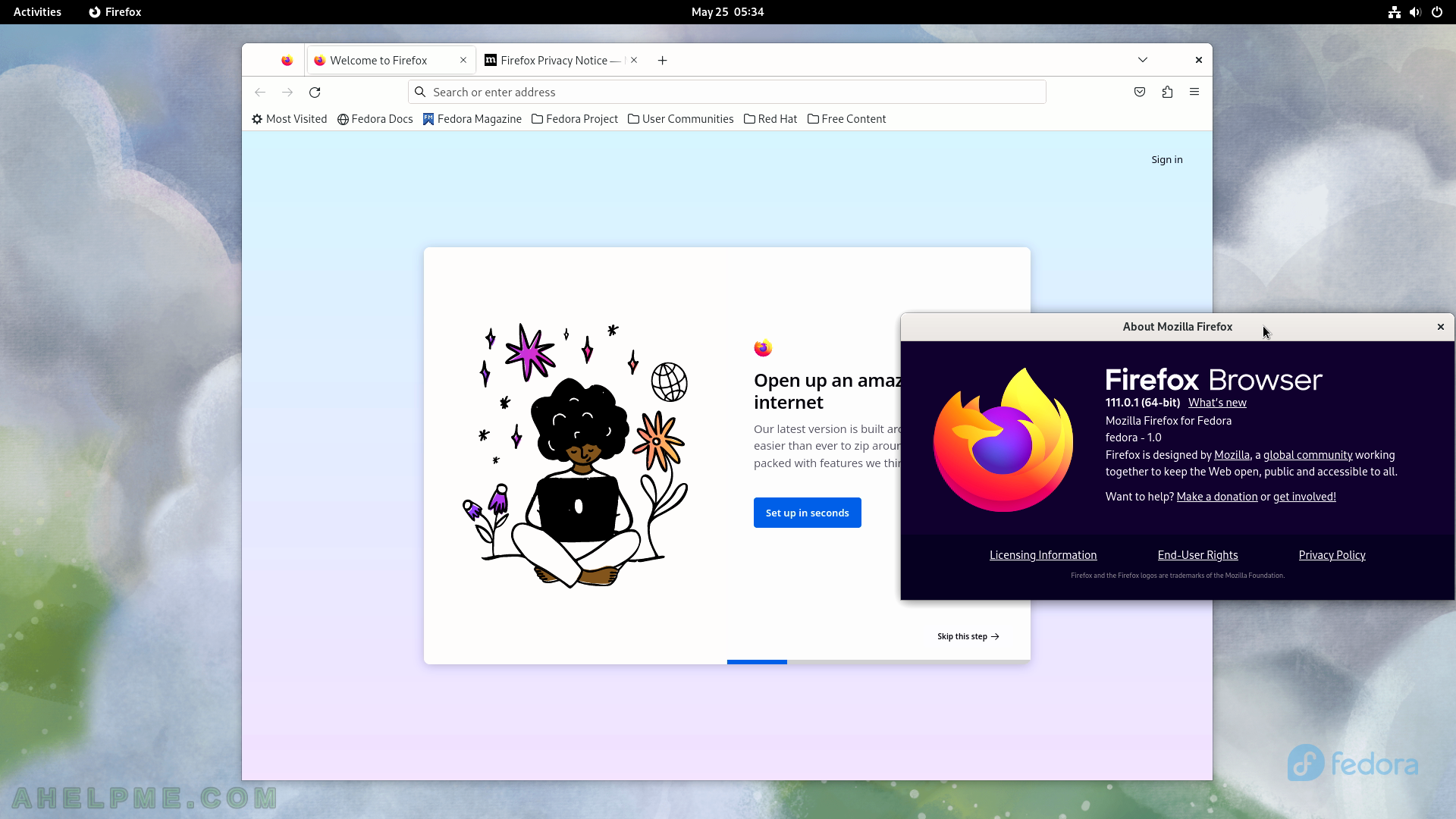Viewport: 1456px width, 819px height.
Task: Expand User Communities bookmark folder
Action: [681, 119]
